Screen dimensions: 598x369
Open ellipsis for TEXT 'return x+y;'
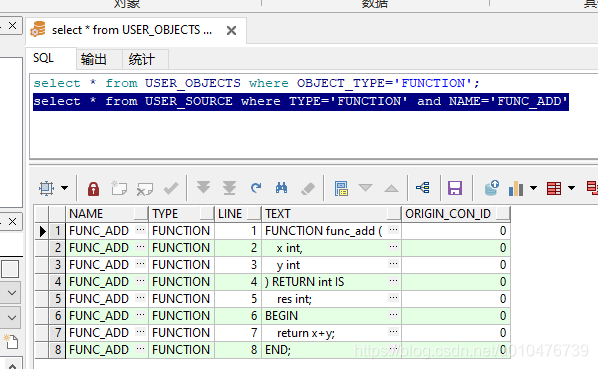pyautogui.click(x=393, y=331)
